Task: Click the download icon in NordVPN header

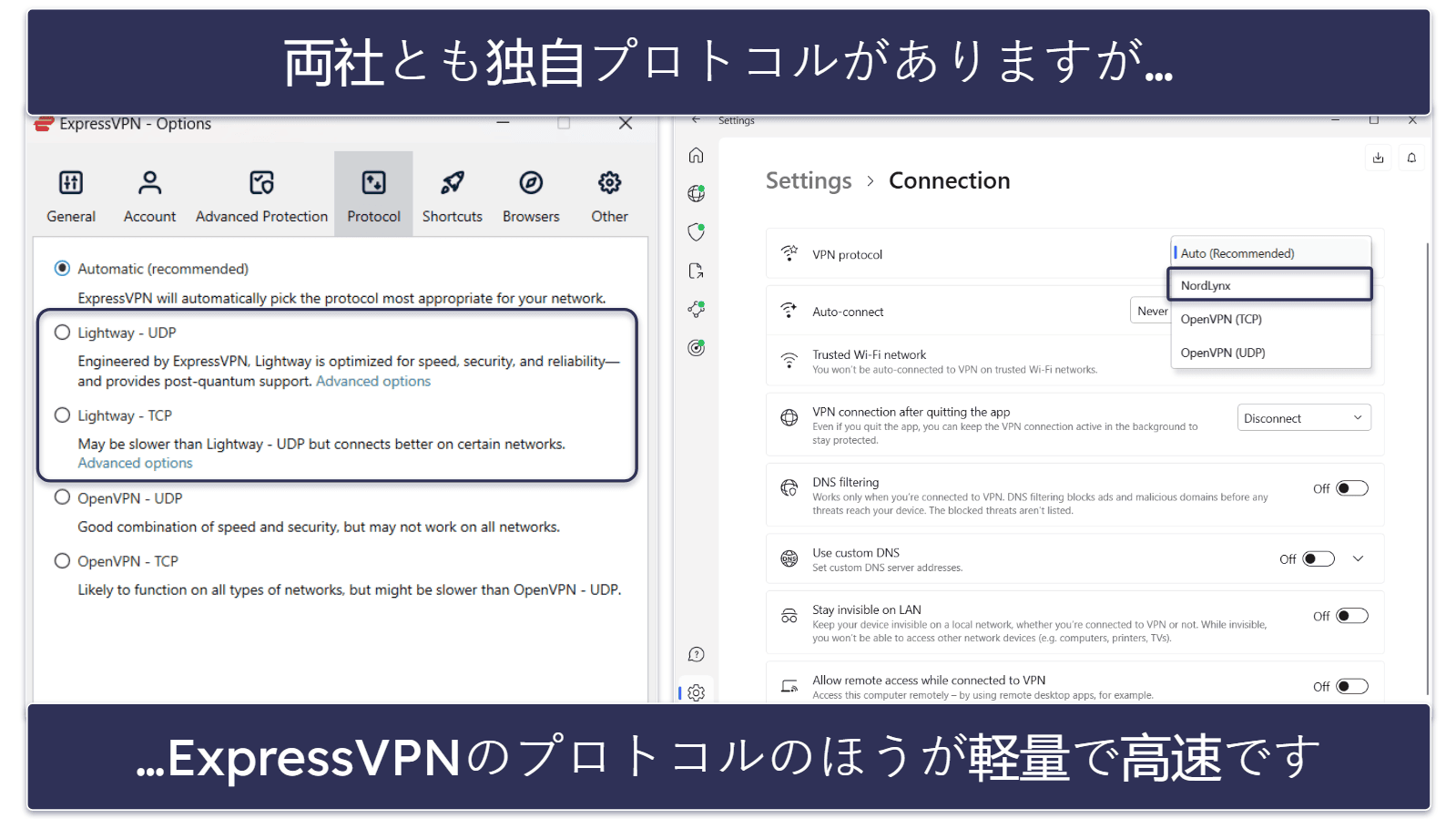Action: click(1378, 158)
